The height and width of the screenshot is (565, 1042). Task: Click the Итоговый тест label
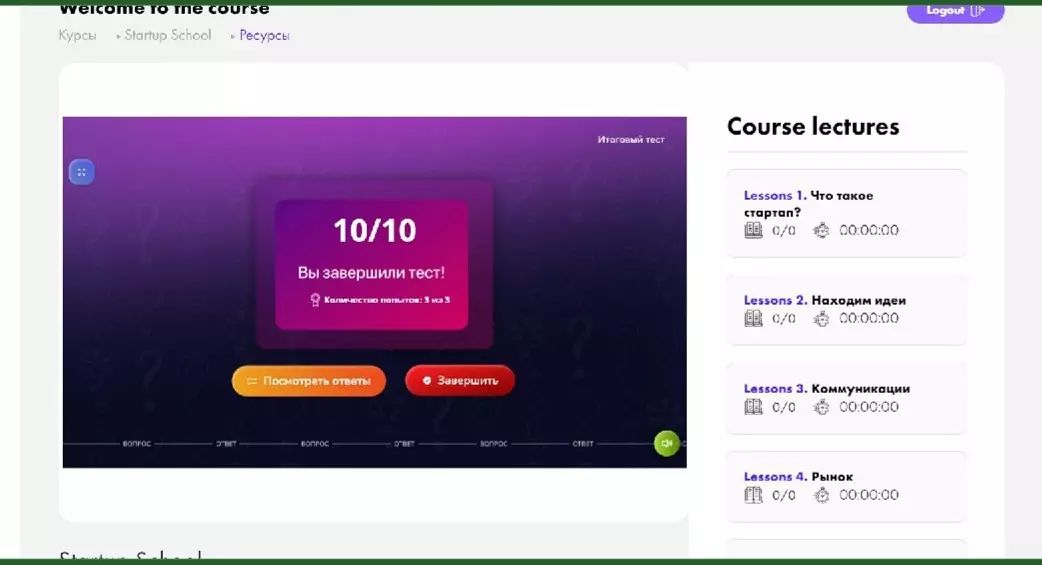tap(631, 140)
